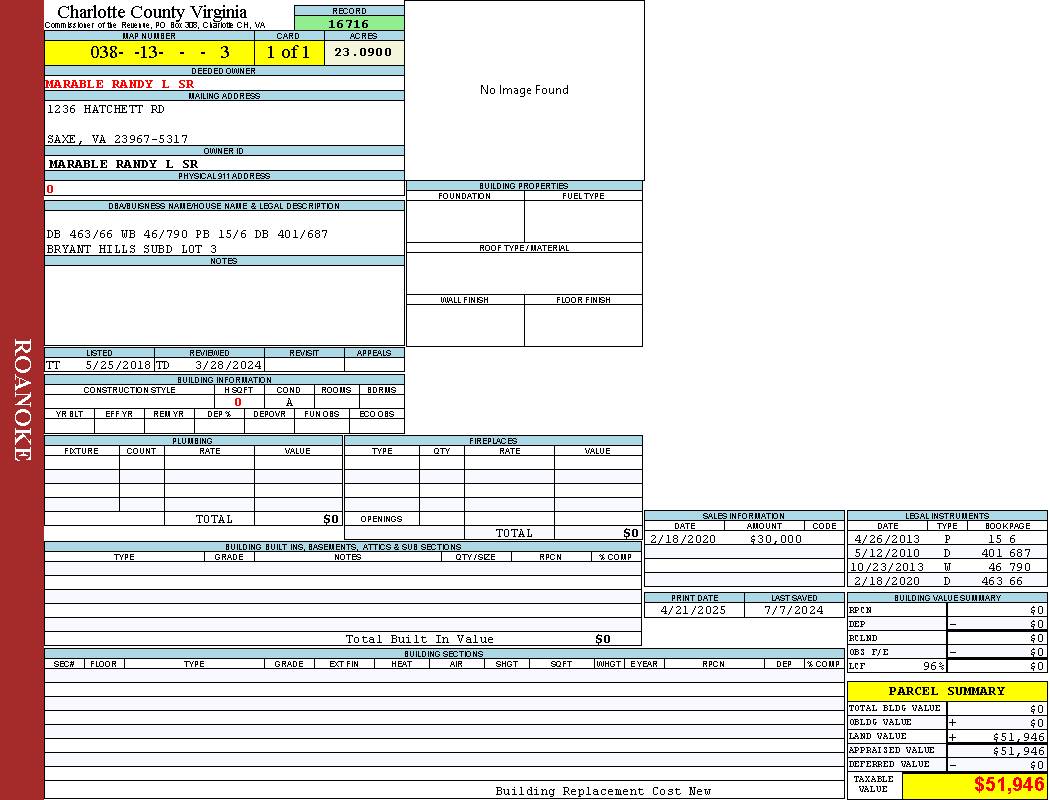Click the red taxable value $51,946
This screenshot has height=800, width=1050.
1009,785
